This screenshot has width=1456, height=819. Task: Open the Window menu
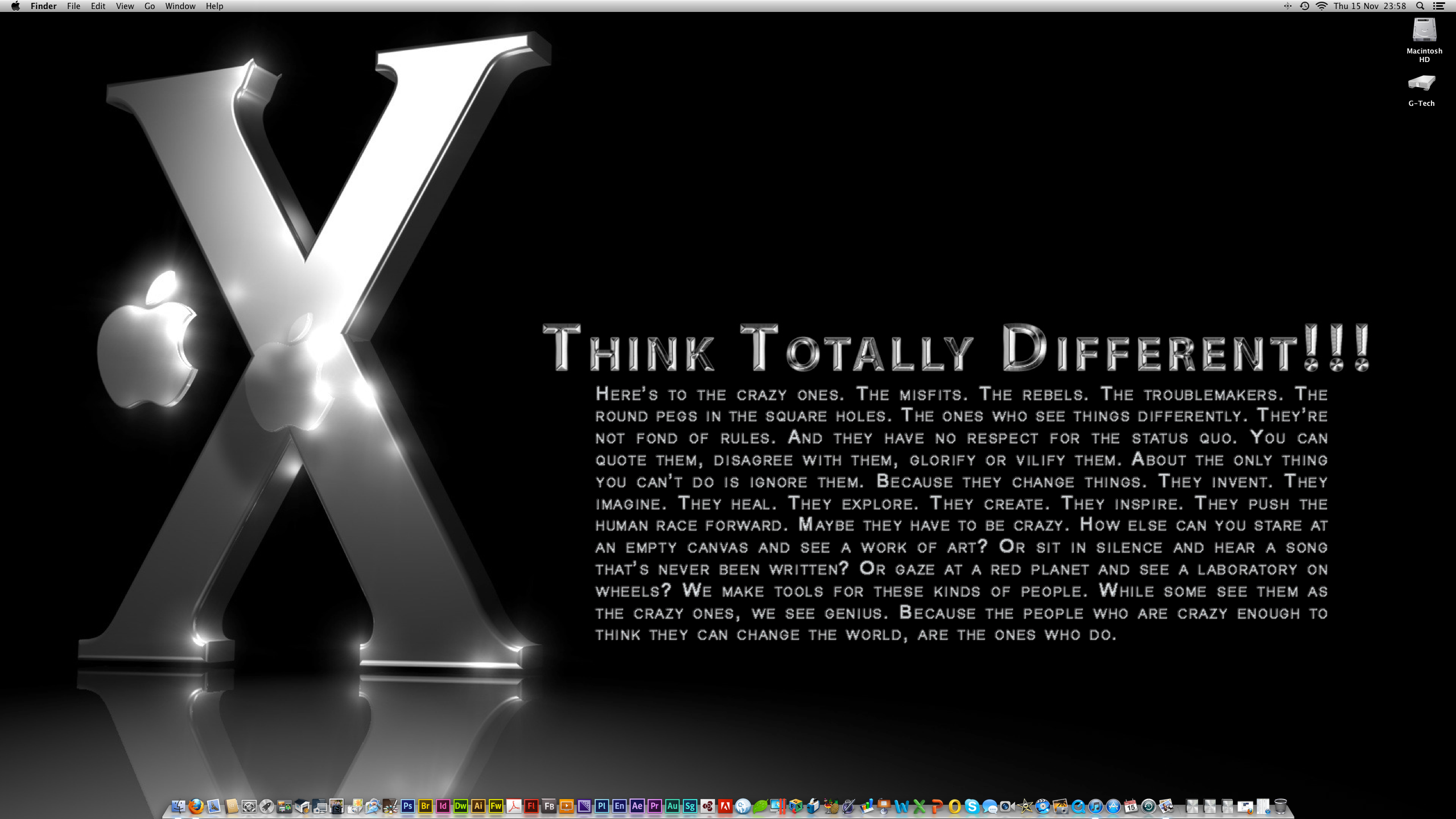180,6
